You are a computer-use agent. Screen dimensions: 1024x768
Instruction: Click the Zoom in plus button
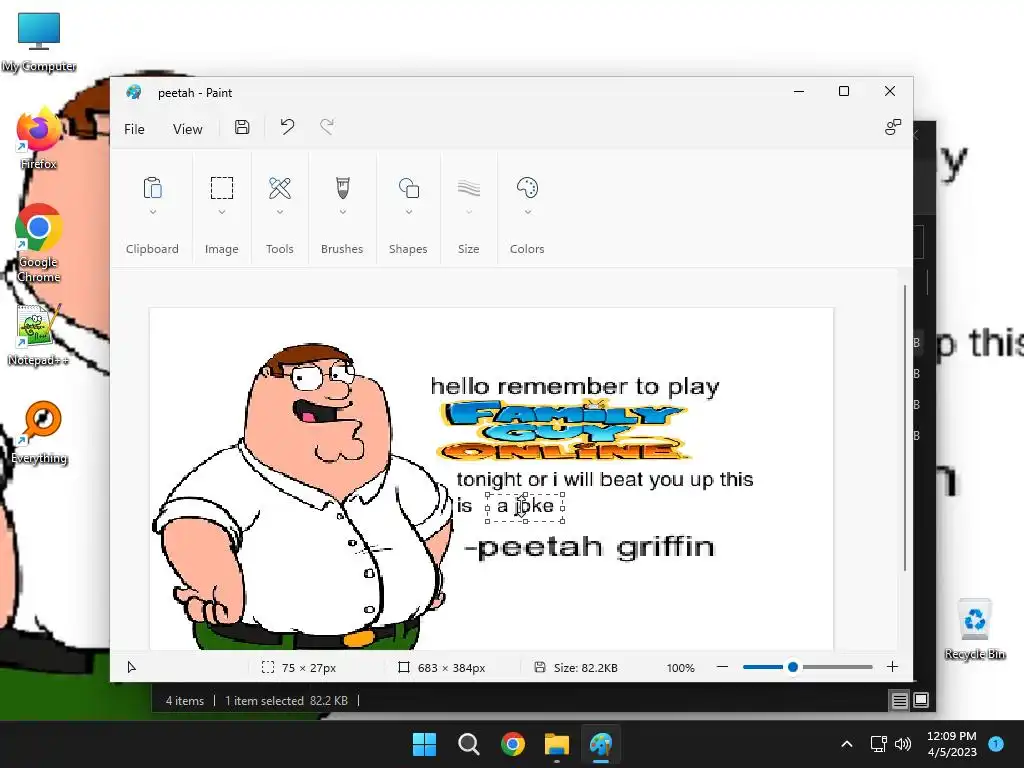click(x=892, y=667)
